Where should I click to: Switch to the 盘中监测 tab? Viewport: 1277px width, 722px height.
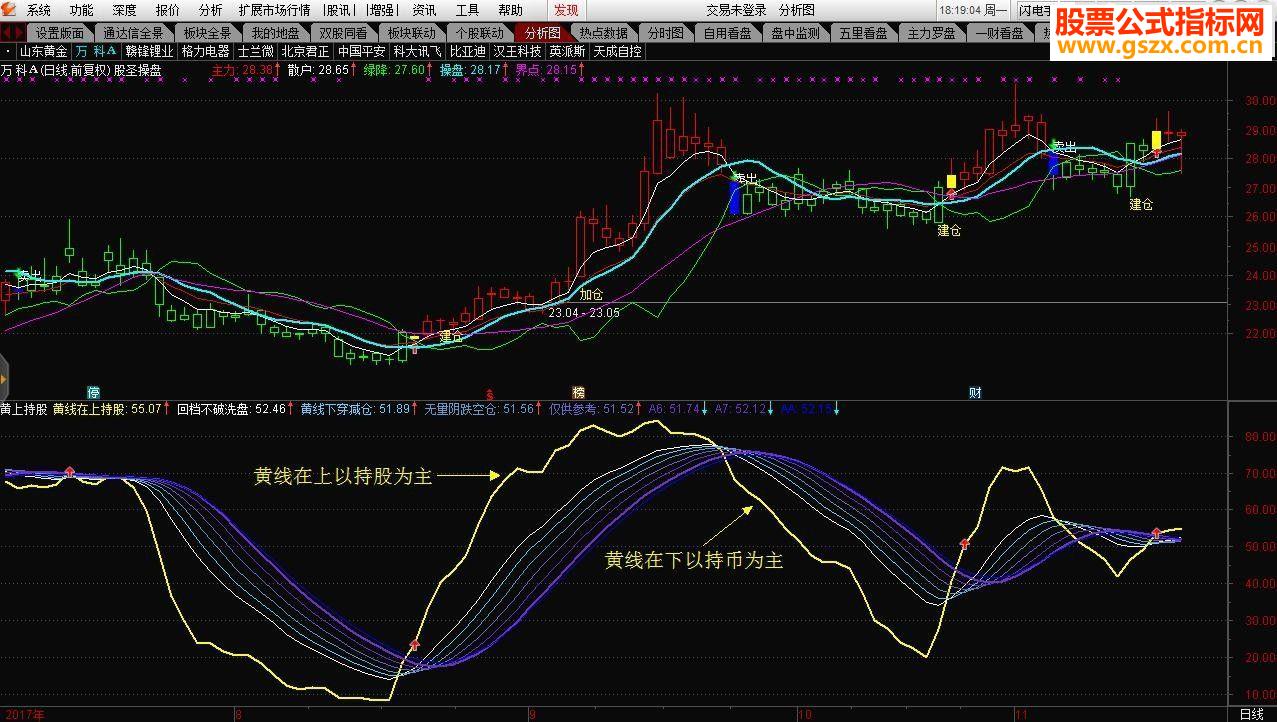click(x=796, y=32)
